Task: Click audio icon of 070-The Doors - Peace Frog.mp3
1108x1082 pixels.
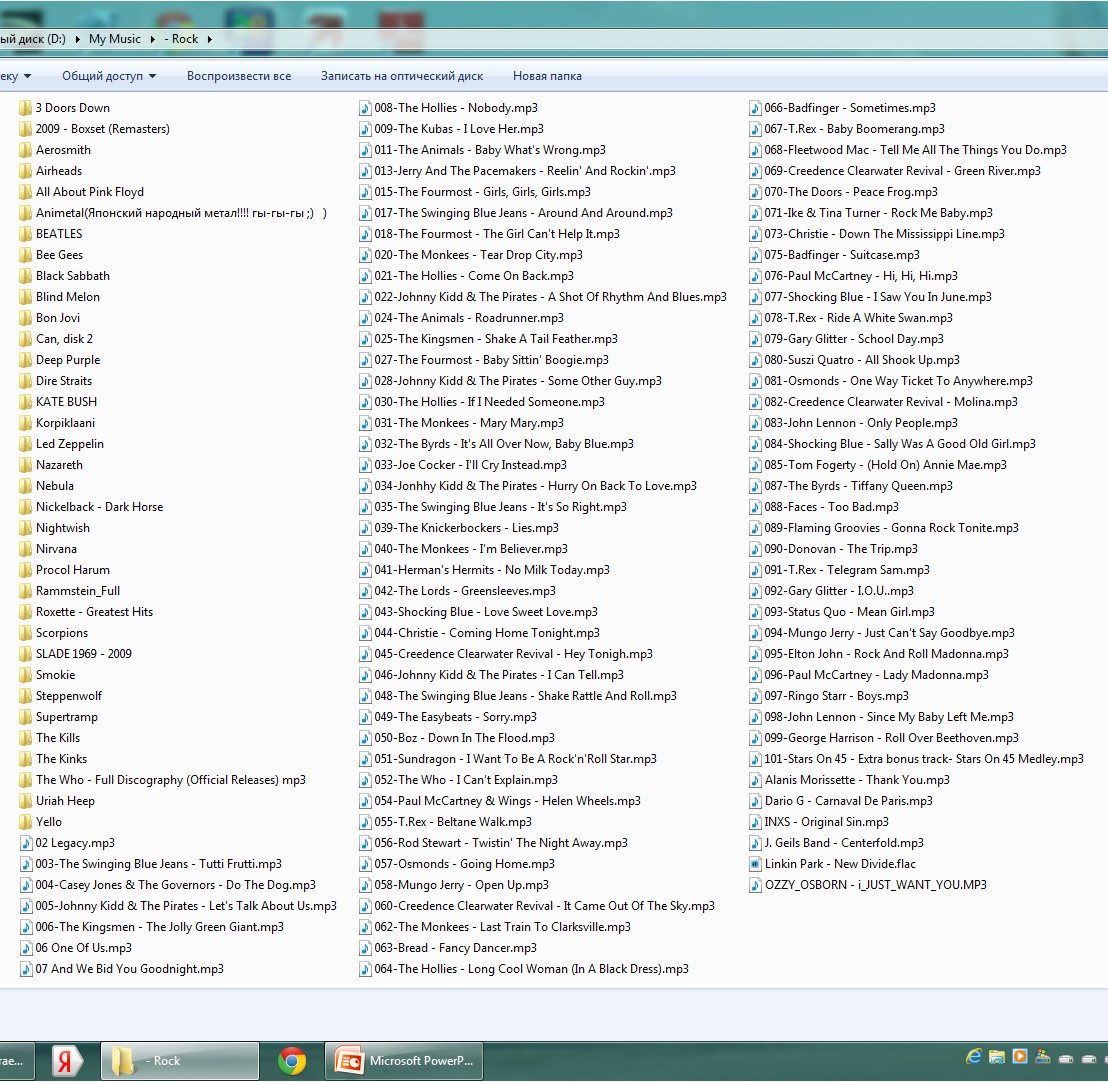Action: [755, 192]
